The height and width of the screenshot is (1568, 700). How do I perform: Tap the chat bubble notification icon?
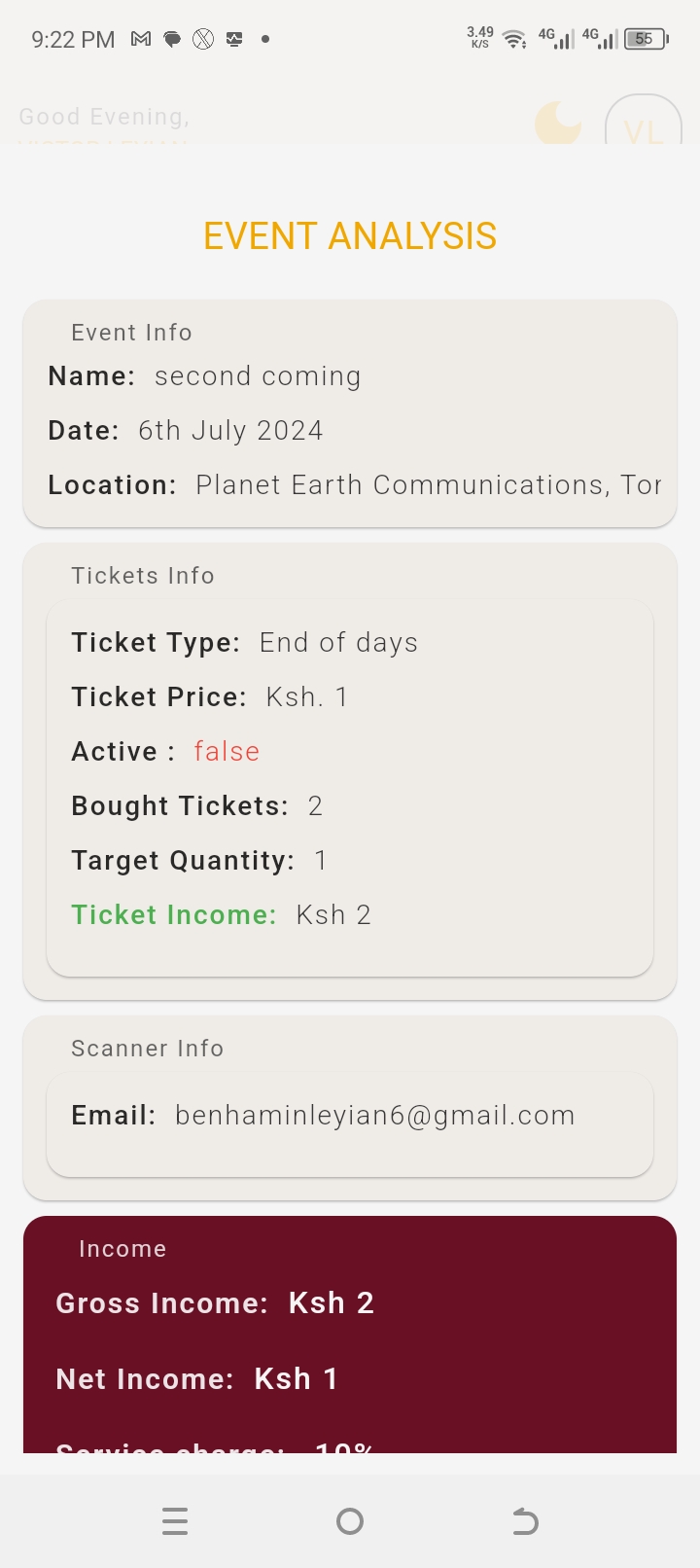click(172, 40)
